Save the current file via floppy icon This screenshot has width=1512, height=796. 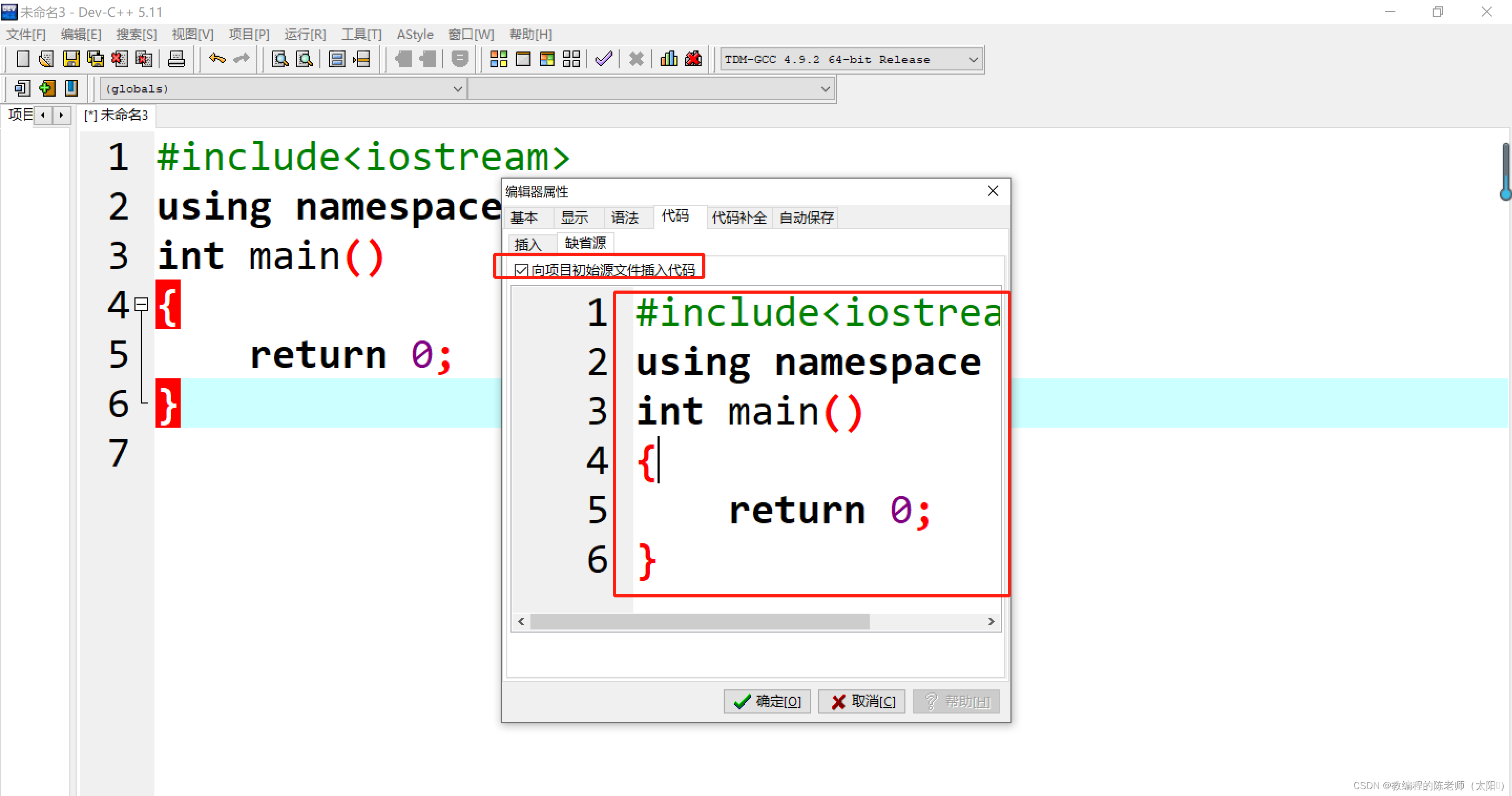(71, 59)
